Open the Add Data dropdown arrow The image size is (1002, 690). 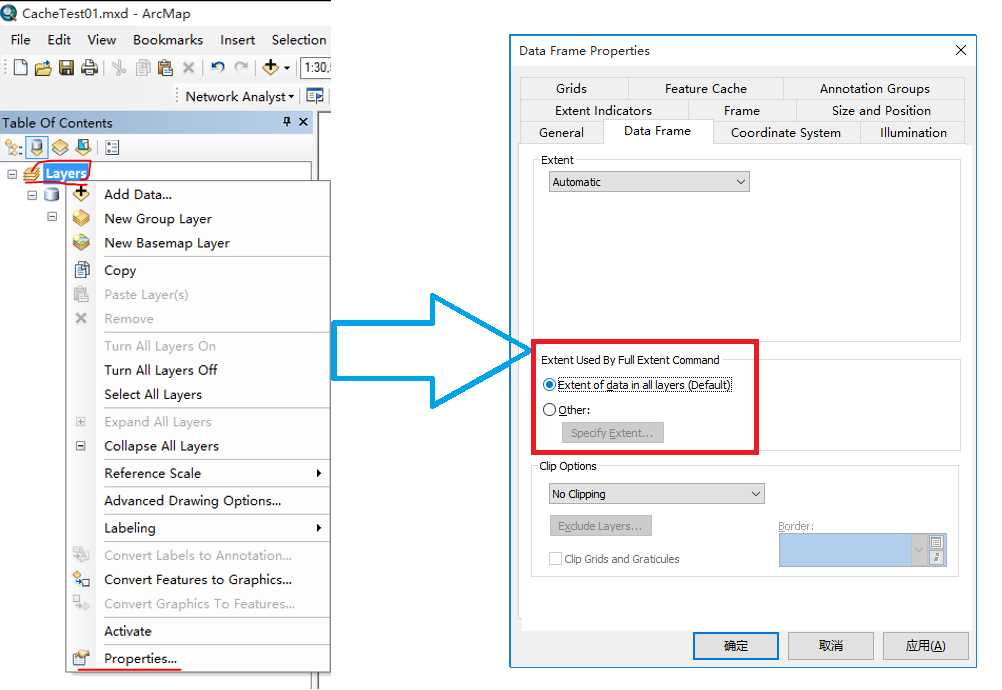(x=286, y=68)
